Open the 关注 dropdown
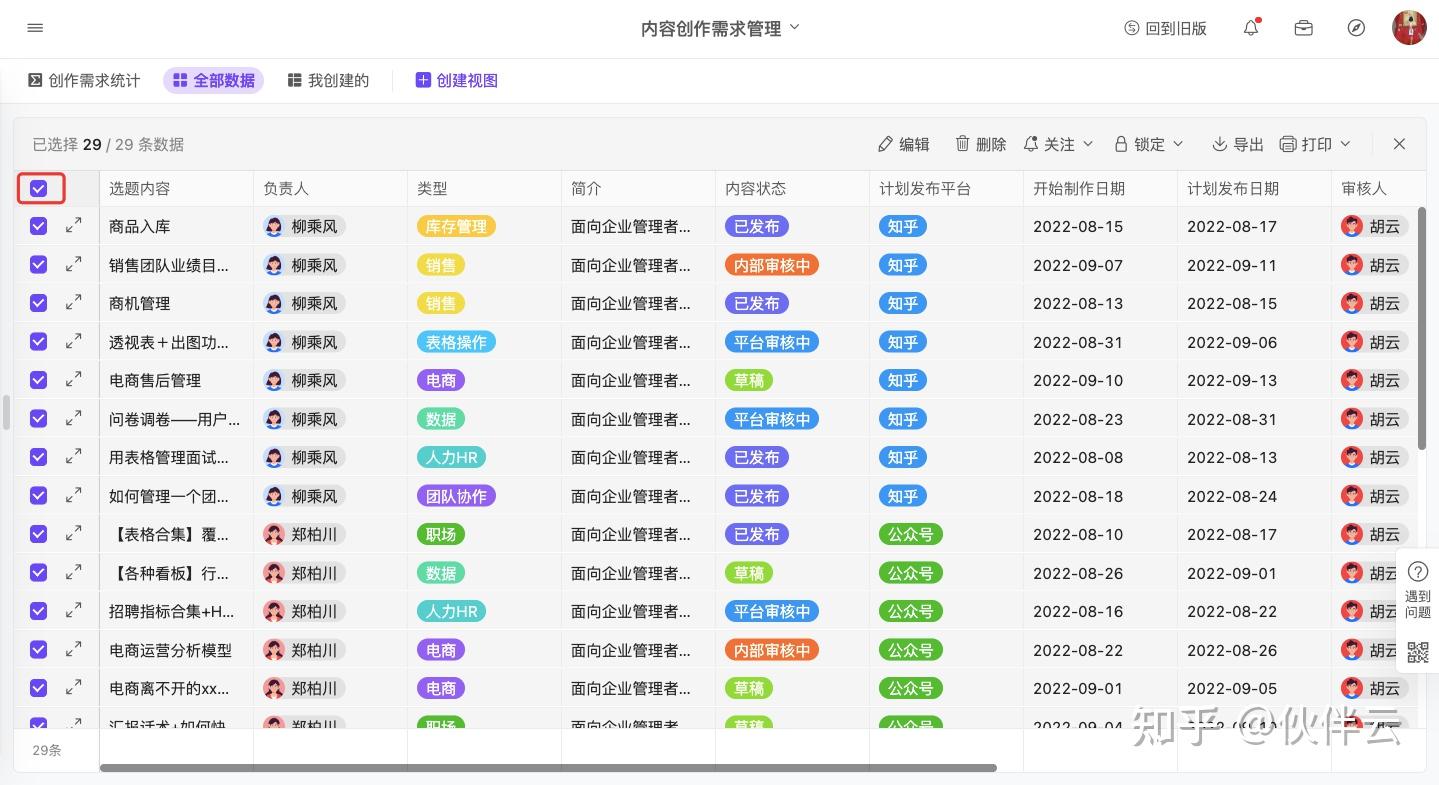 [x=1058, y=144]
